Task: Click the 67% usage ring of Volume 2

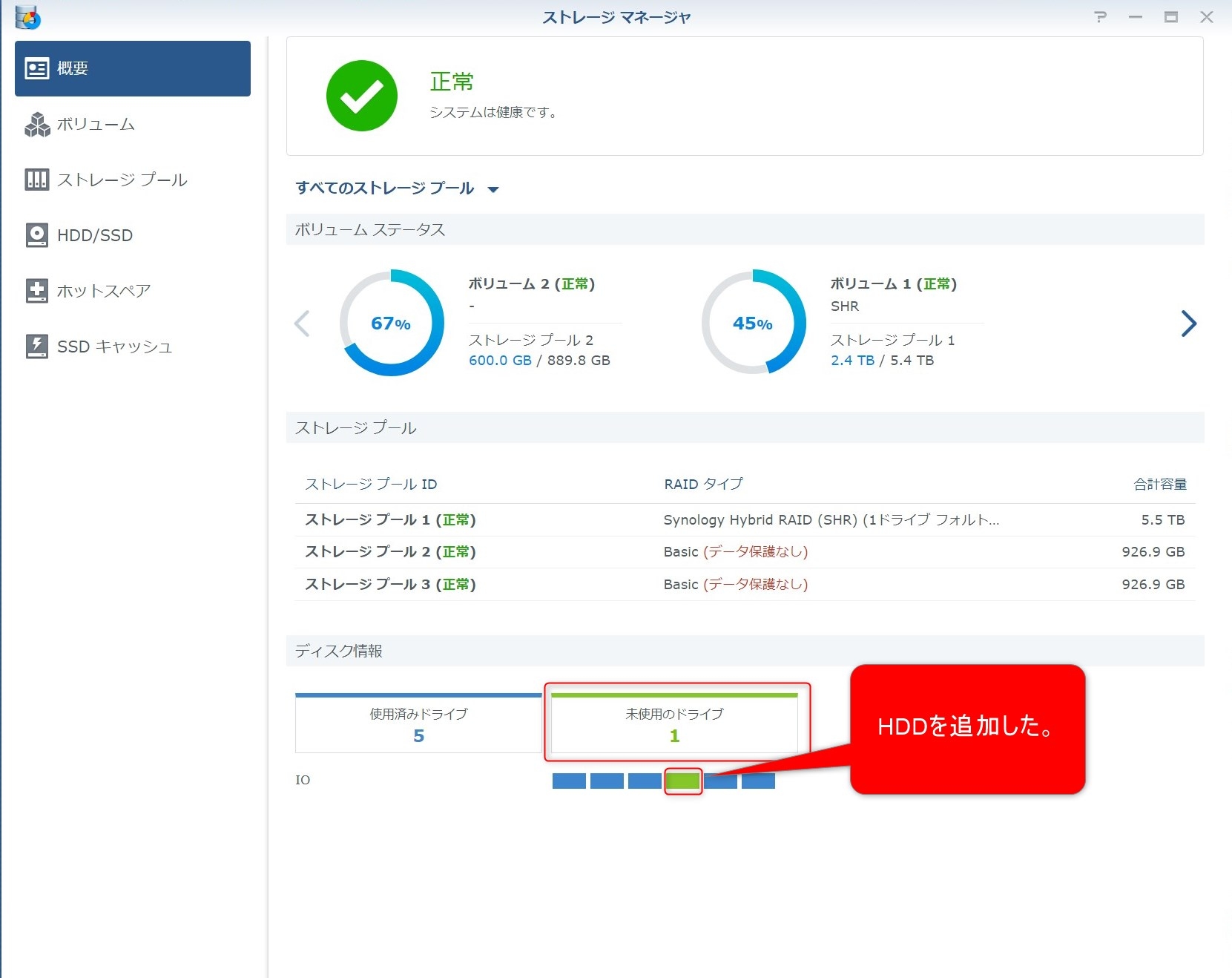Action: pos(391,324)
